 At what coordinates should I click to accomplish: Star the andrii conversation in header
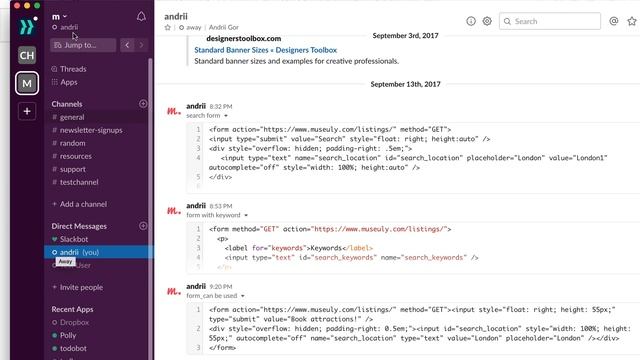(167, 27)
